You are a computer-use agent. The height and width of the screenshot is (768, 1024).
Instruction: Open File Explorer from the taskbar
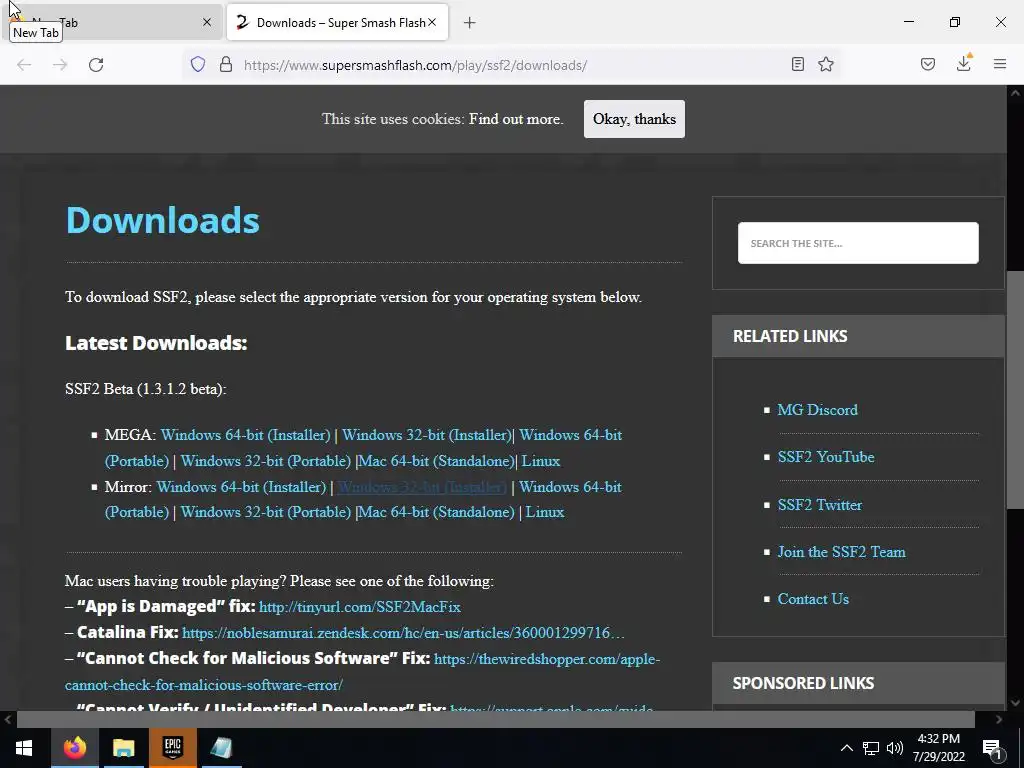pyautogui.click(x=123, y=748)
